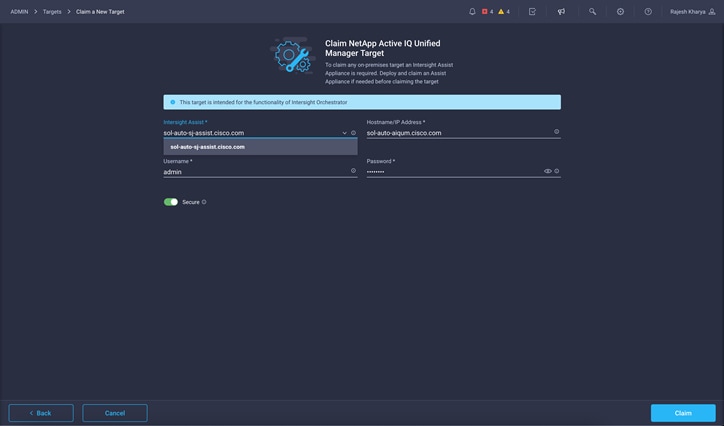Screen dimensions: 724x426
Task: Click the Claim NetApp Active IQ heading
Action: (x=382, y=48)
